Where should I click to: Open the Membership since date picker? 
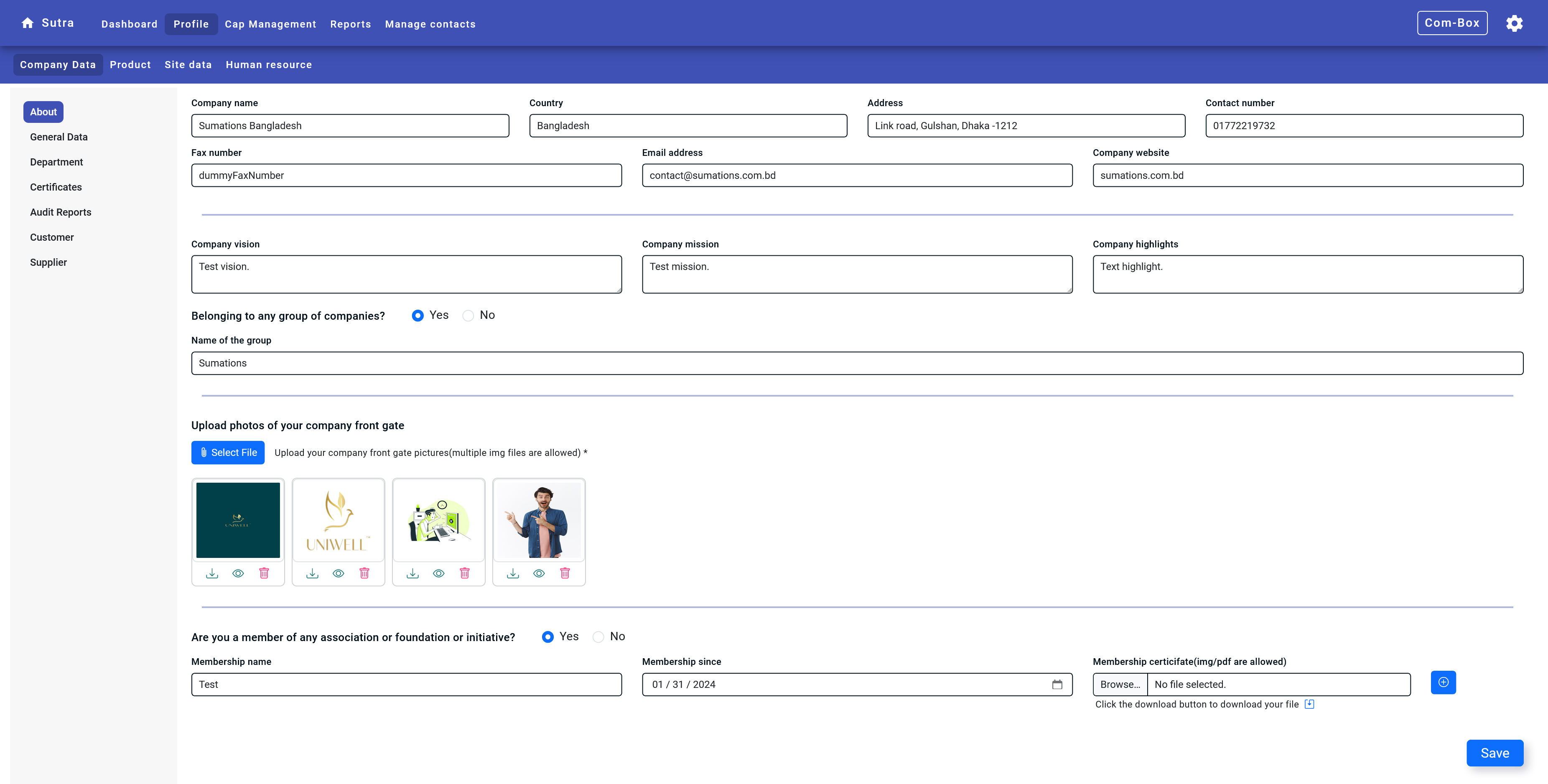(x=1058, y=684)
